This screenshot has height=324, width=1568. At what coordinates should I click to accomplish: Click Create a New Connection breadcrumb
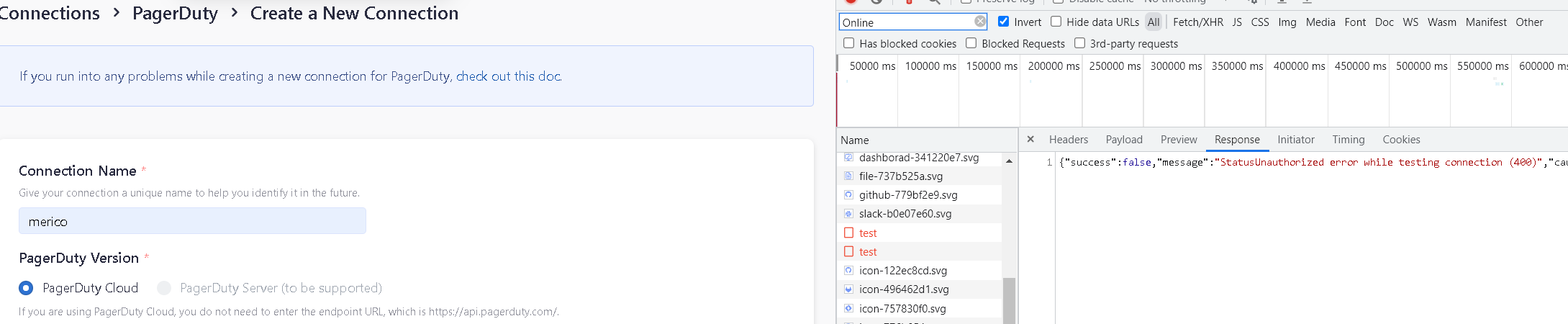click(x=354, y=13)
